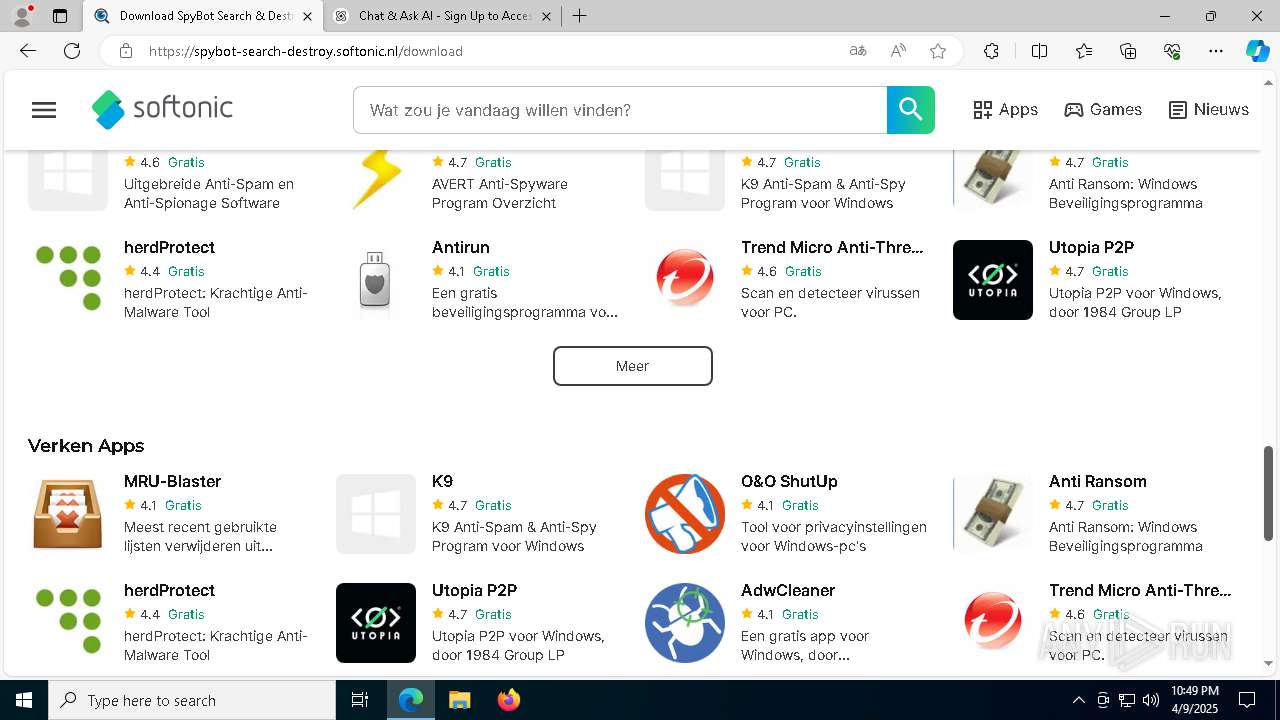View site information lock icon
Image resolution: width=1280 pixels, height=720 pixels.
pyautogui.click(x=126, y=51)
